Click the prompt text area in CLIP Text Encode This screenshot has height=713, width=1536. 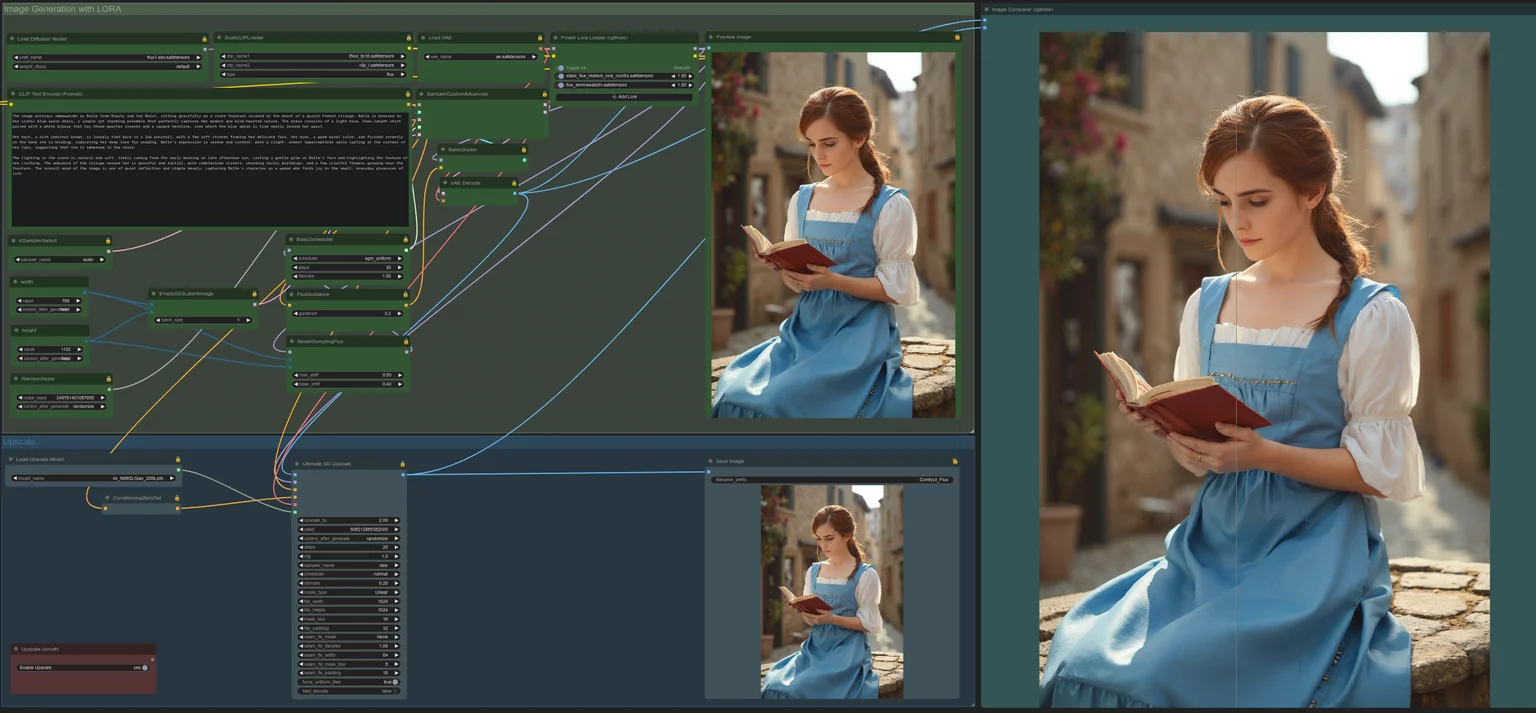[210, 169]
